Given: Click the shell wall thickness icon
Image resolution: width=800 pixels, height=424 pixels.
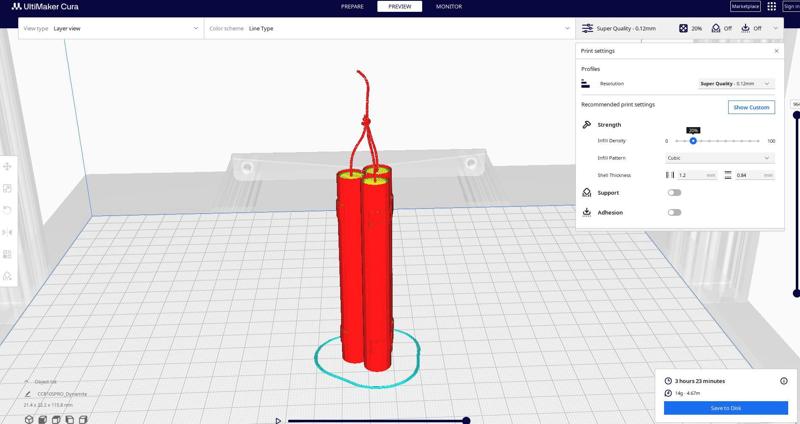Looking at the screenshot, I should click(x=670, y=175).
